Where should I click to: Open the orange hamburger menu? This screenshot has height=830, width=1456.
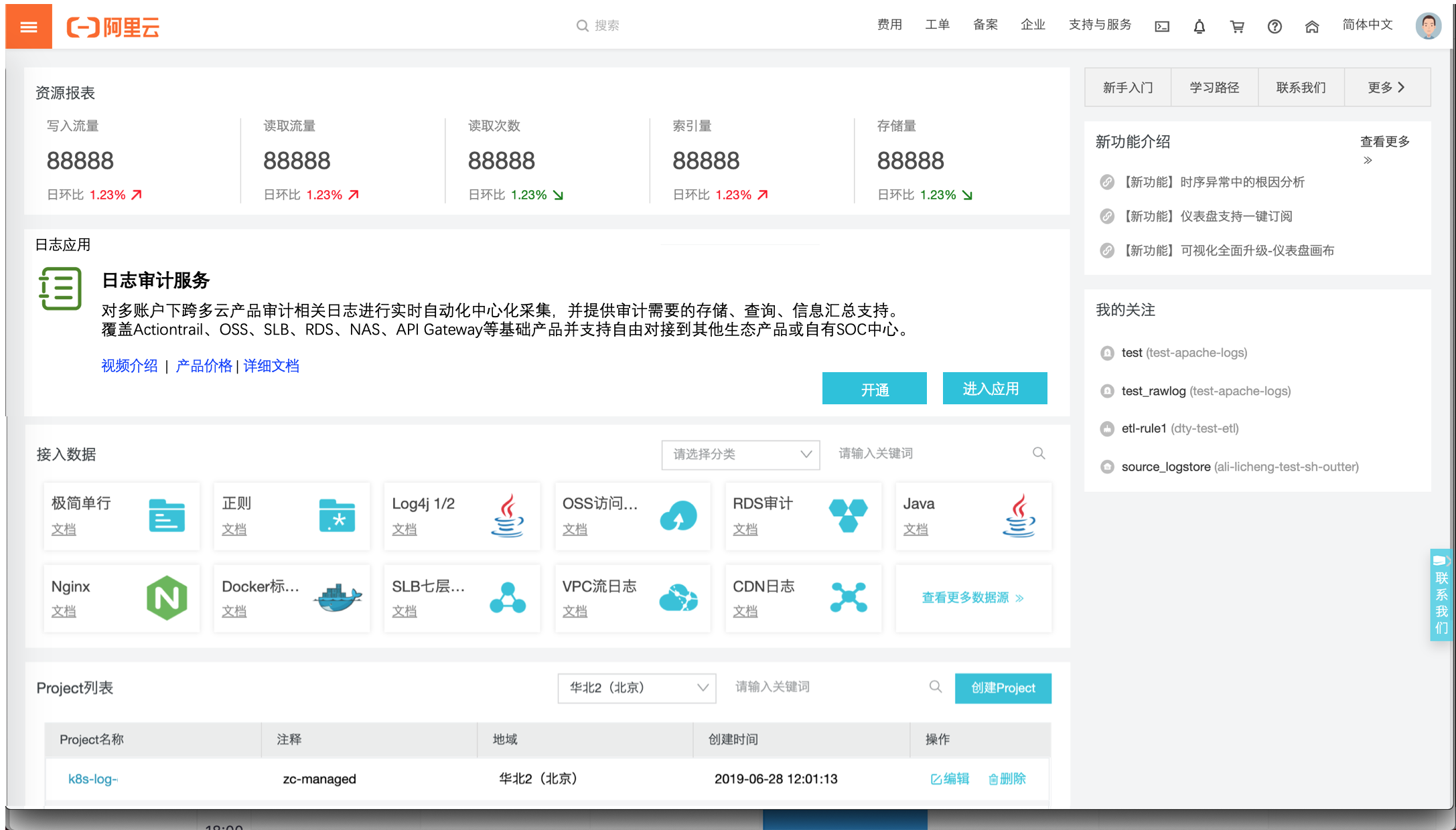coord(29,27)
